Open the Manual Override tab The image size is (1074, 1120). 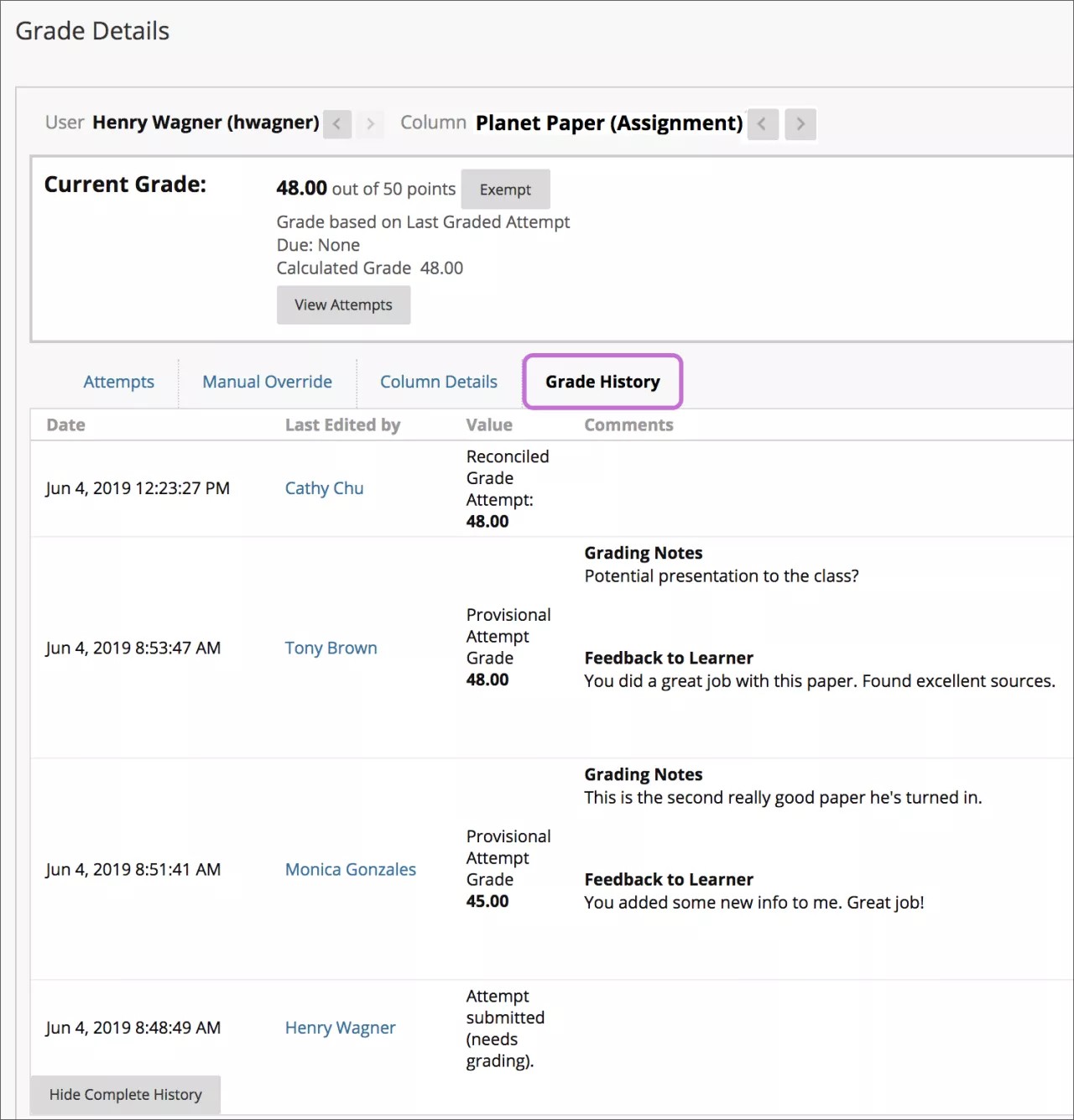pos(267,382)
